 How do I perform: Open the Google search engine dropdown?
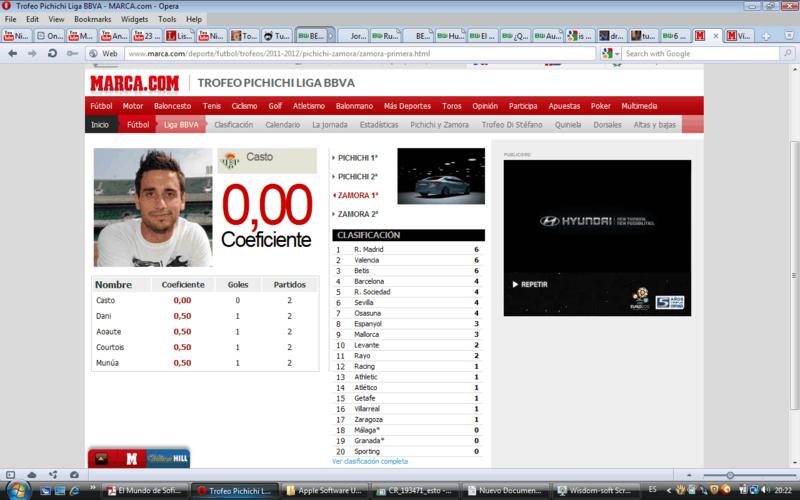tap(610, 53)
